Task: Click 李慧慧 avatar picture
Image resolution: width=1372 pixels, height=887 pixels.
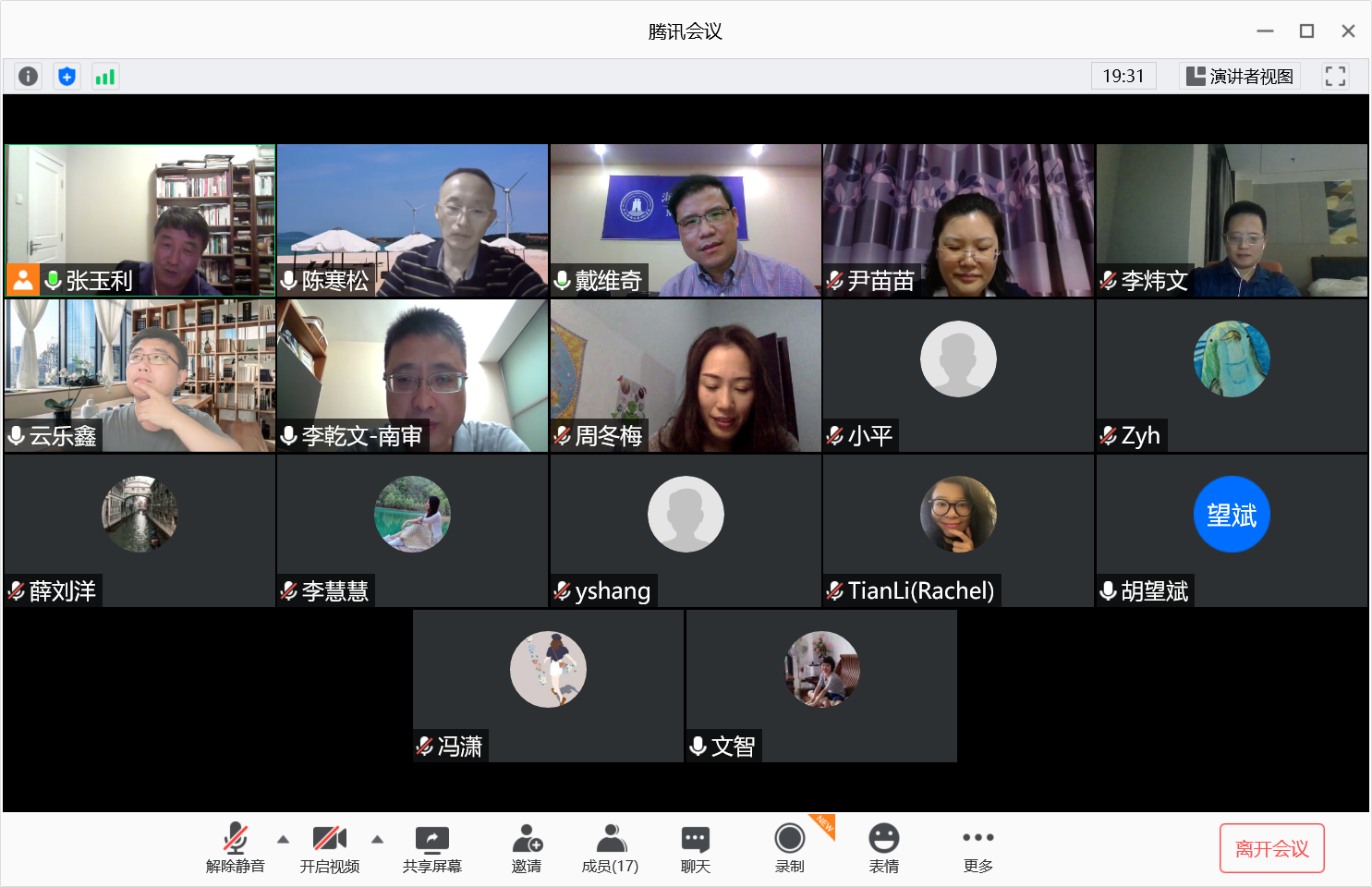Action: [412, 514]
